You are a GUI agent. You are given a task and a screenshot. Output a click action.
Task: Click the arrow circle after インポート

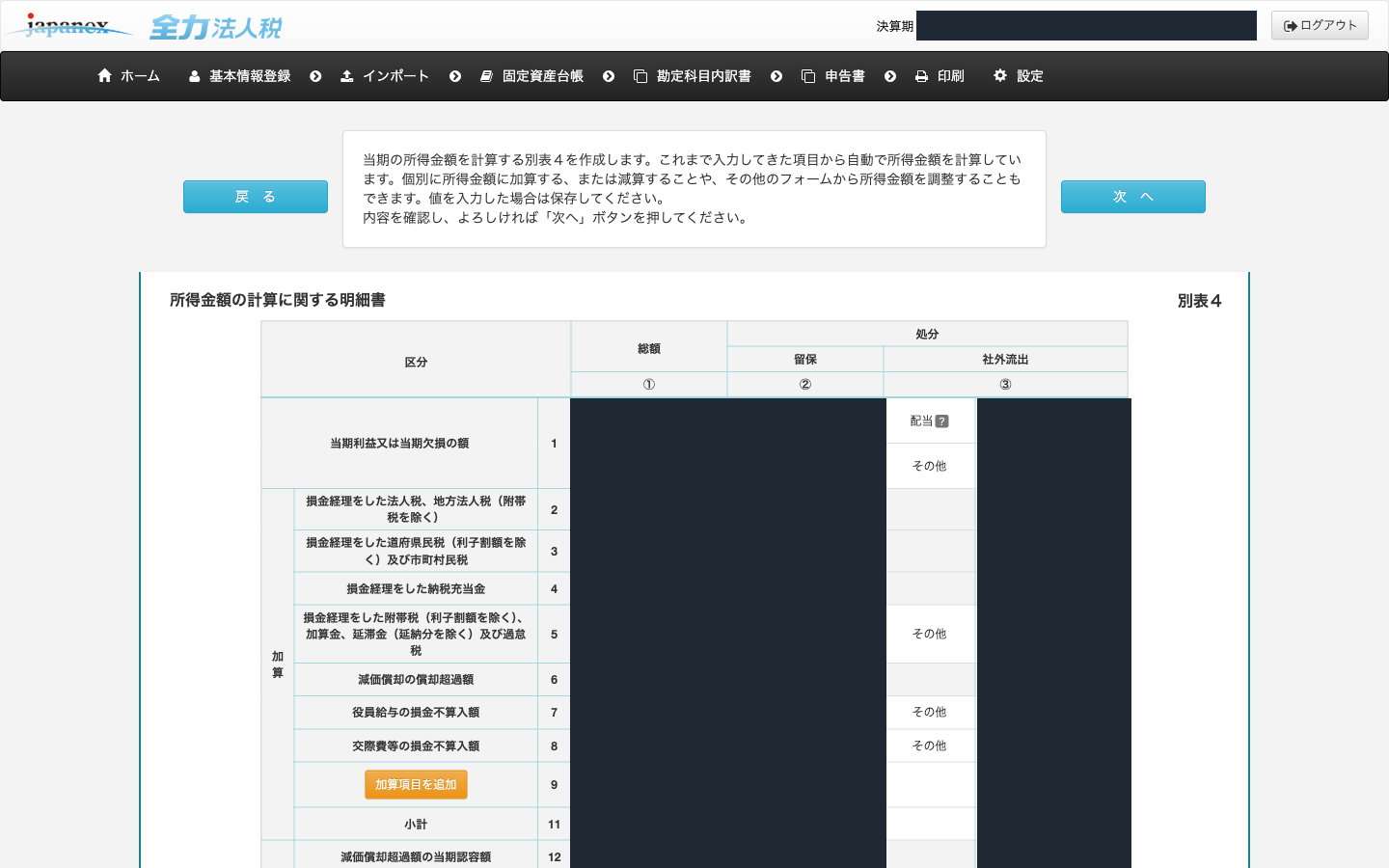point(455,76)
